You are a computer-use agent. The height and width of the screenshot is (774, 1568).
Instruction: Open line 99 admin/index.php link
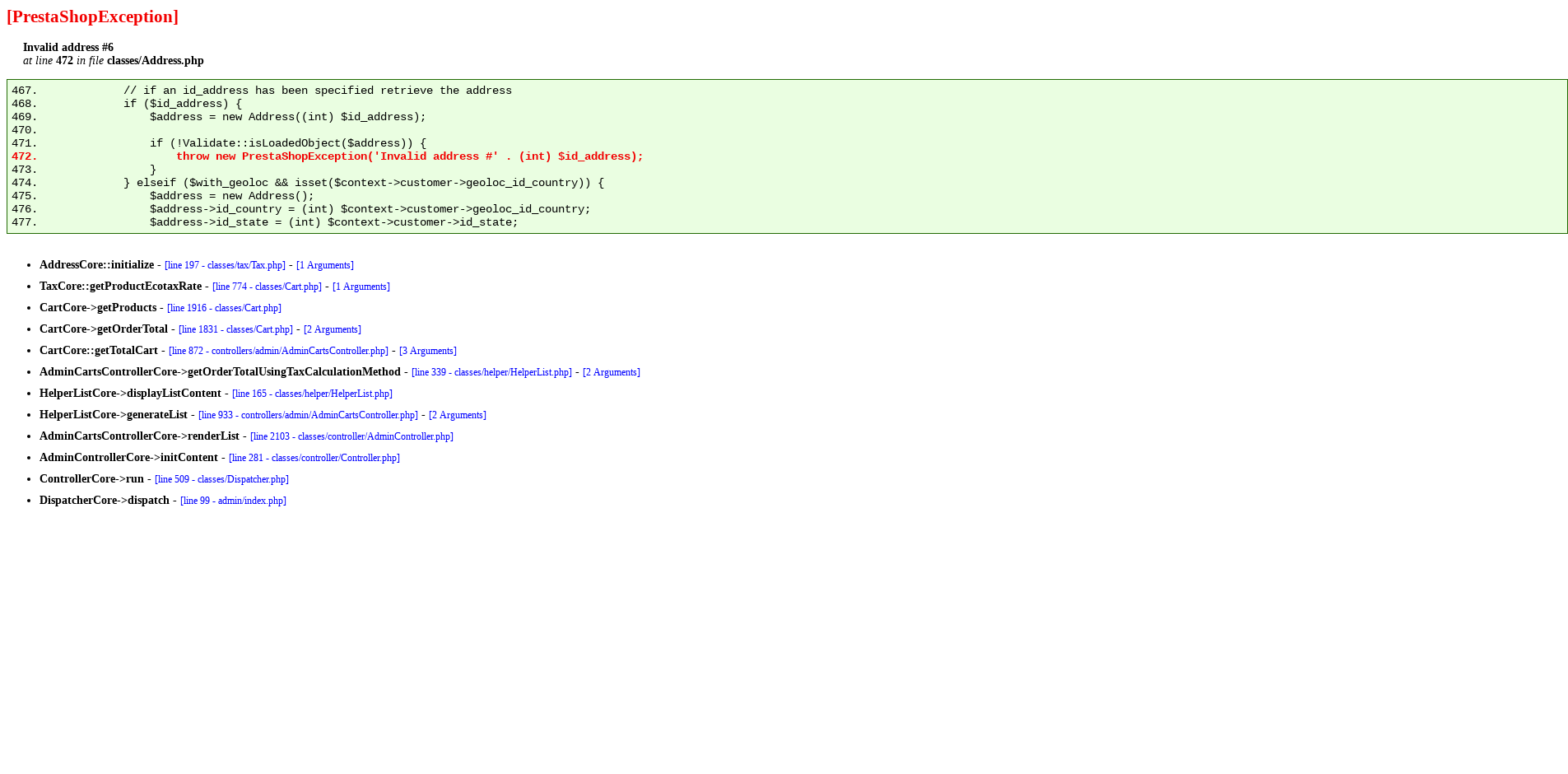click(233, 501)
